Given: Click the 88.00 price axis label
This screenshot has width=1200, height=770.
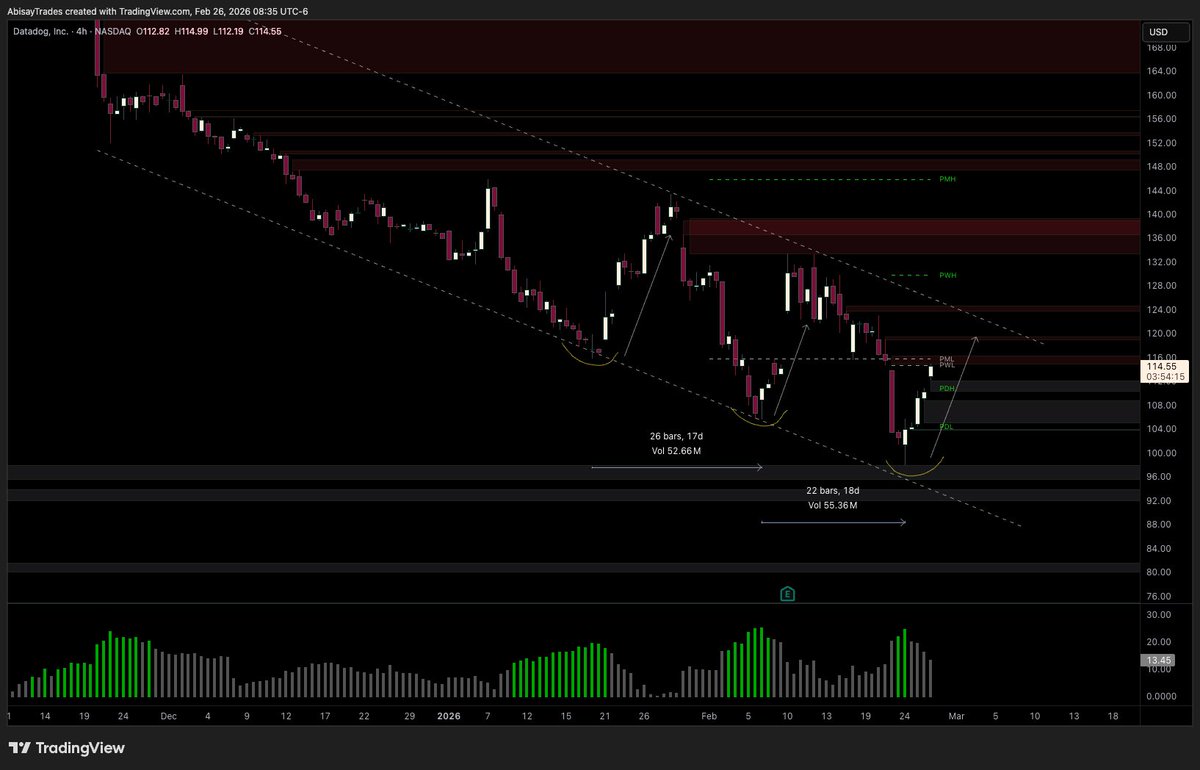Looking at the screenshot, I should click(1161, 525).
